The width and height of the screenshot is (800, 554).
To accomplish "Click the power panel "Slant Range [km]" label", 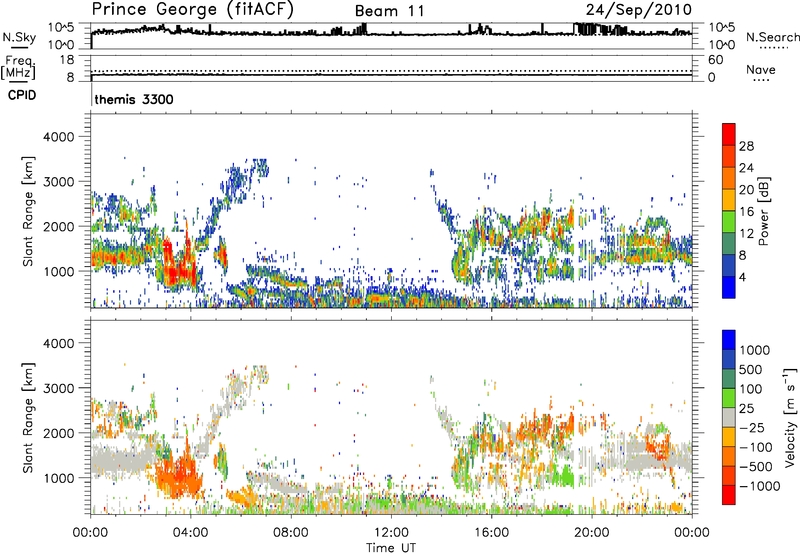I will [x=28, y=211].
